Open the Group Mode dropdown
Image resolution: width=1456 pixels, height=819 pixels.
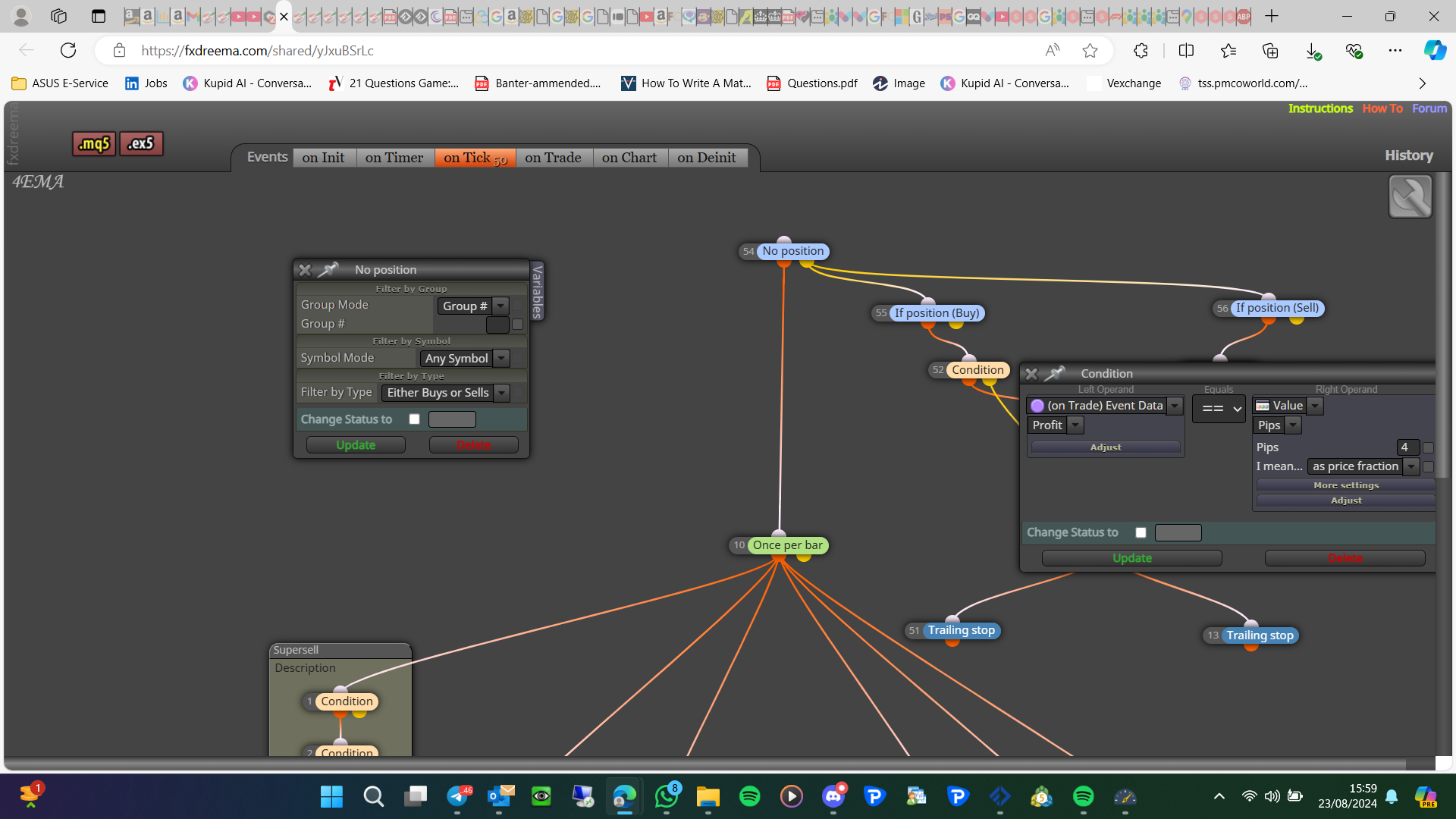point(473,306)
